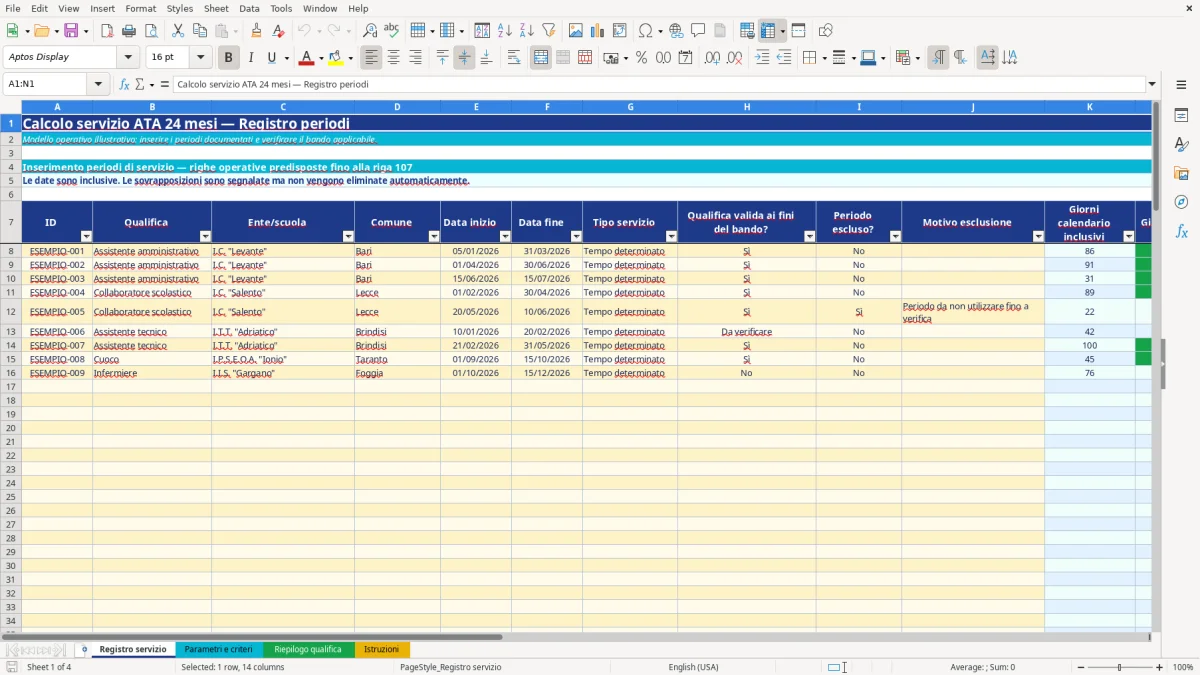Click the Save document icon
Image resolution: width=1200 pixels, height=675 pixels.
click(x=73, y=31)
